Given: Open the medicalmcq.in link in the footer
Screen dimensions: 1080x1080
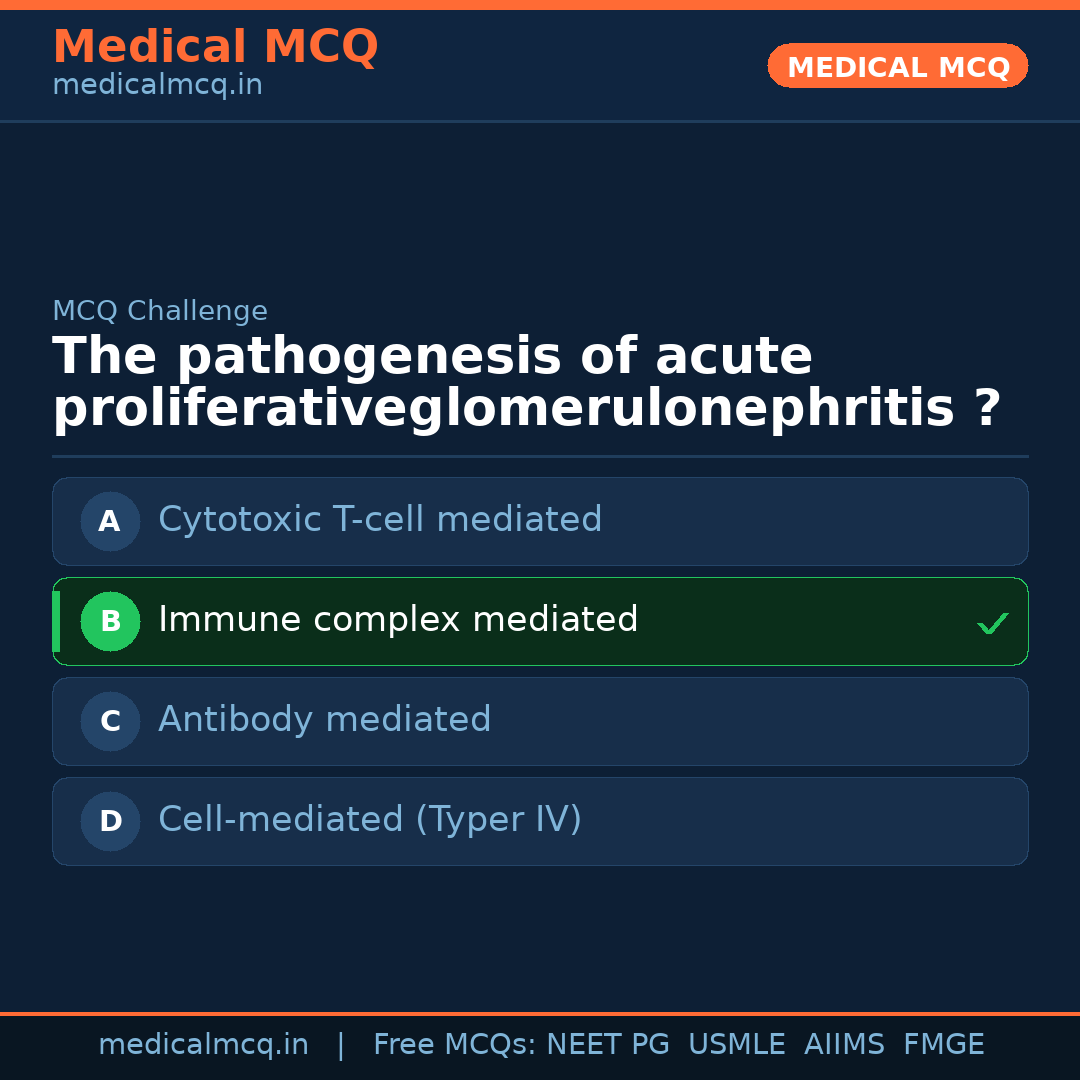Looking at the screenshot, I should [203, 1045].
